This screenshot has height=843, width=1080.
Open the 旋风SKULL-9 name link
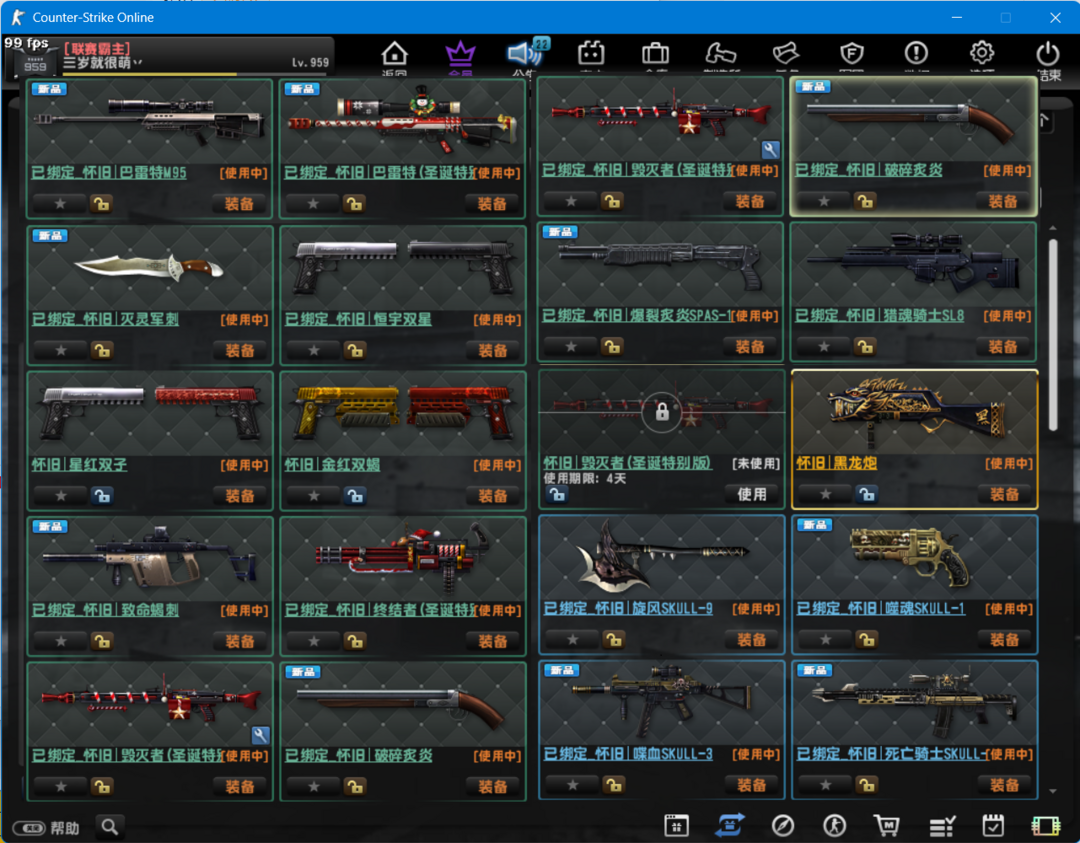[x=628, y=609]
